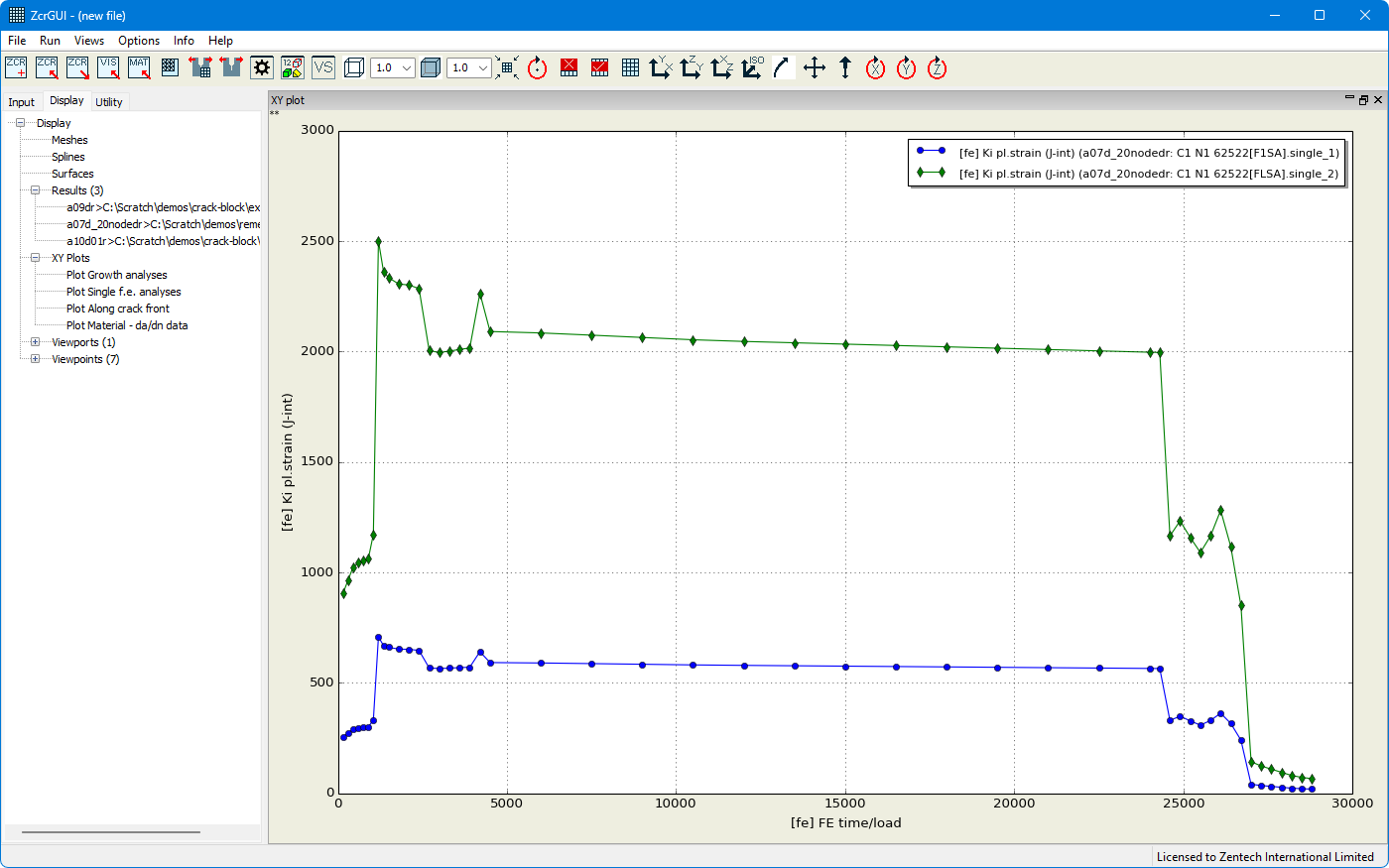Rotate about the Z axis icon
The height and width of the screenshot is (868, 1389).
tap(938, 67)
